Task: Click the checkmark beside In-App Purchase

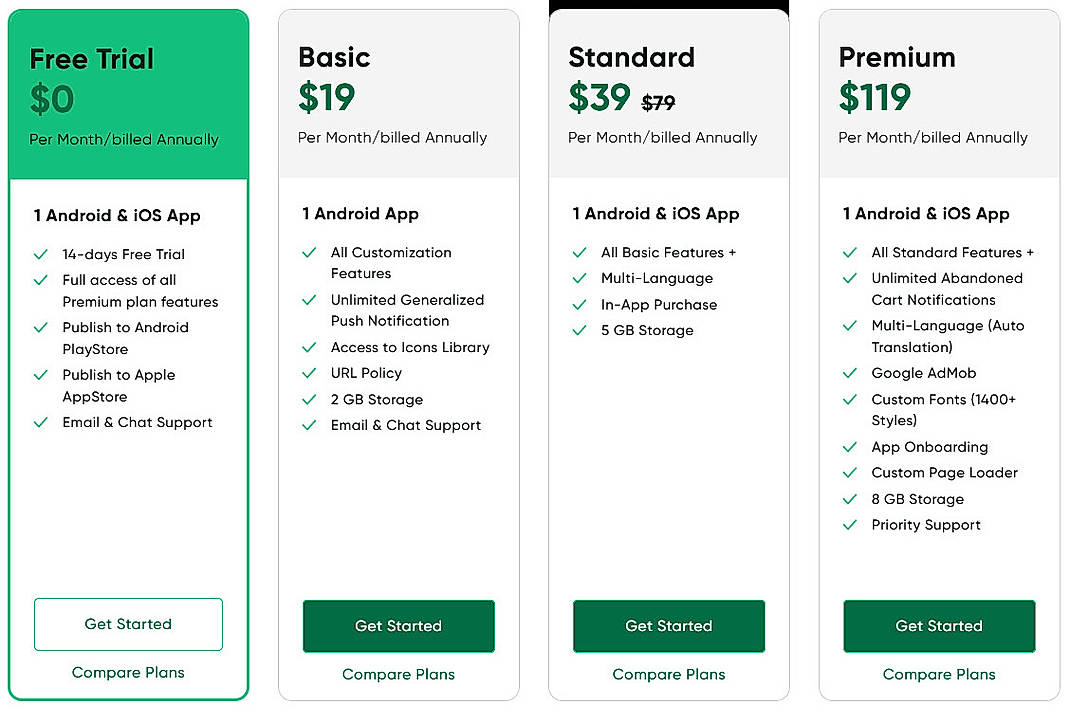Action: tap(580, 305)
